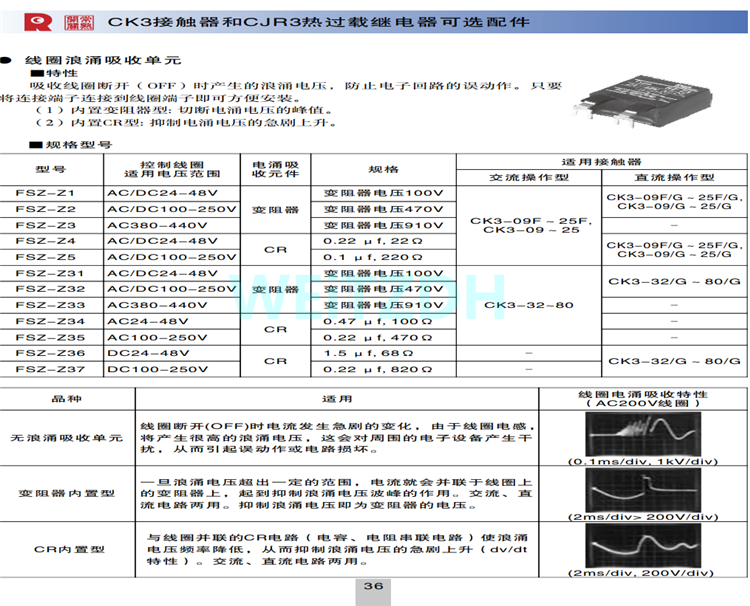Click the 电涌吸收元件 column header
This screenshot has height=606, width=750.
(x=276, y=169)
